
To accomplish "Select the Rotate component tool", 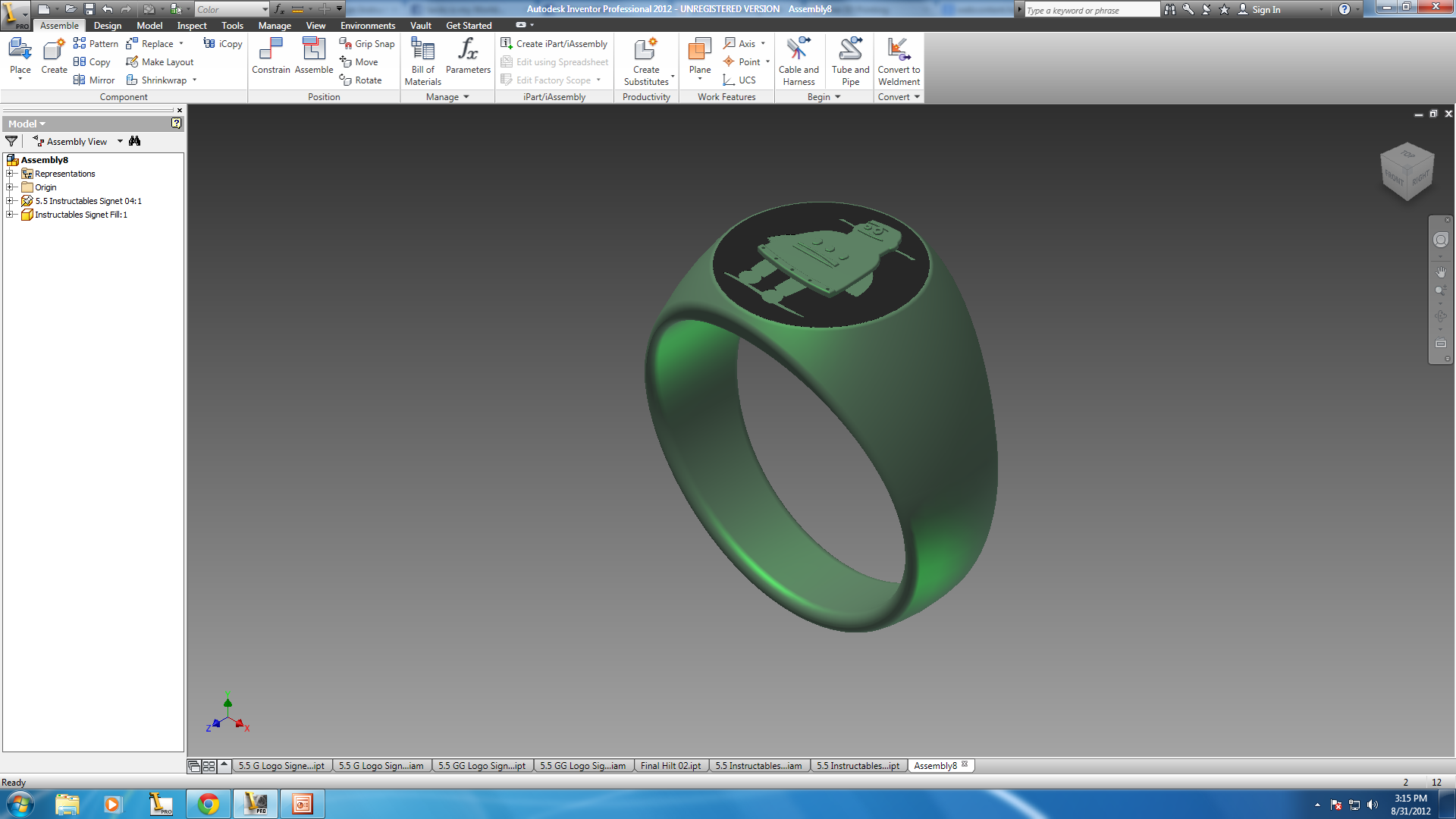I will tap(361, 80).
